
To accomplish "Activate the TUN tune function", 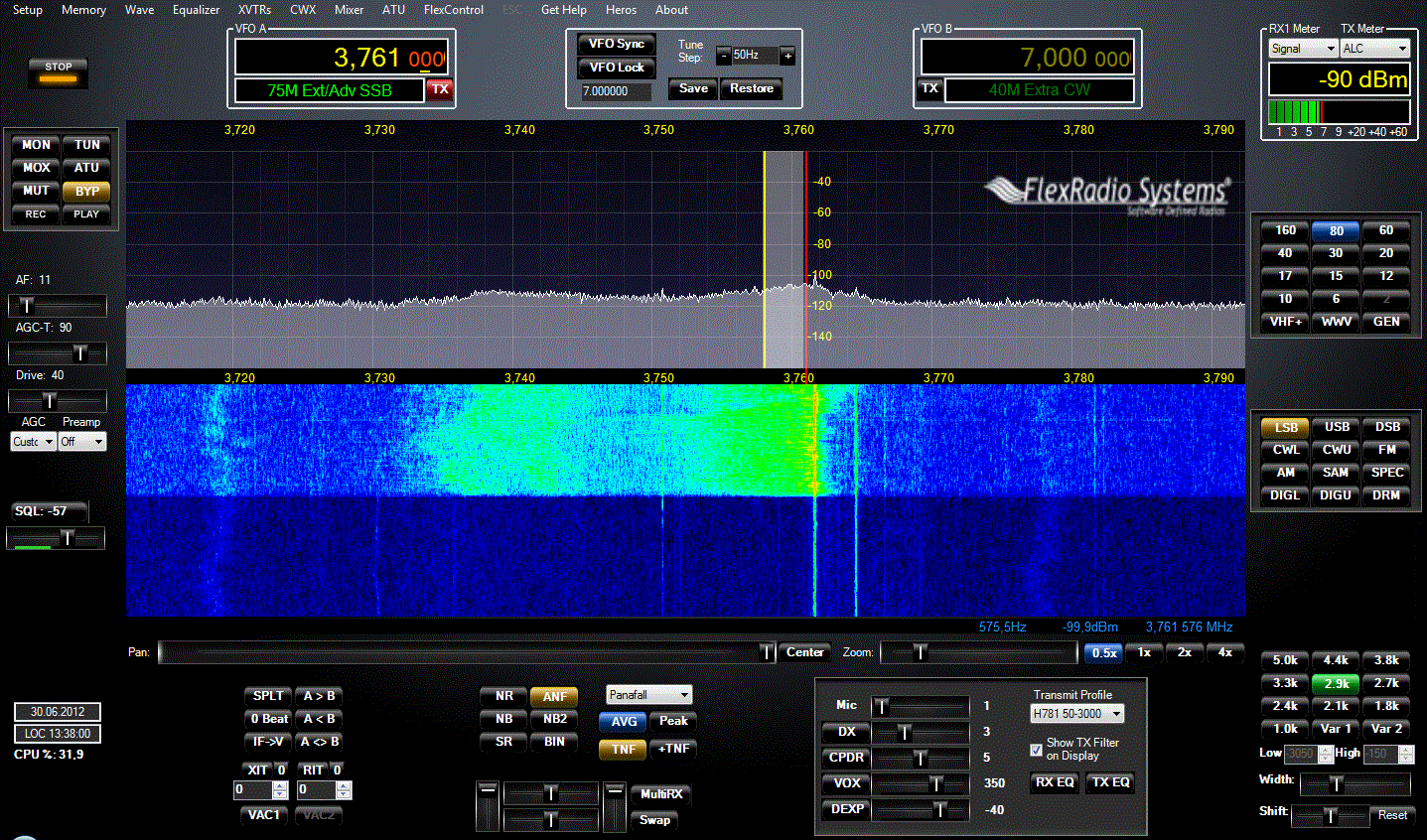I will [x=86, y=144].
